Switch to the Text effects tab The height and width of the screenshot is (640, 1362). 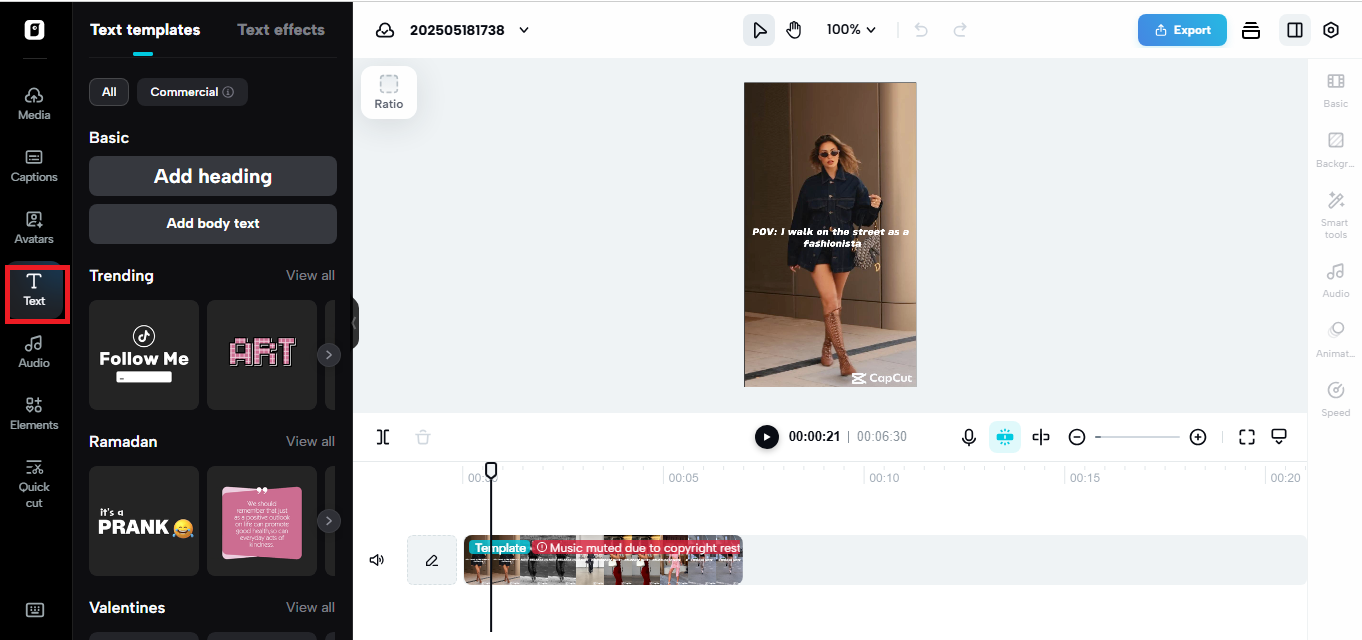pyautogui.click(x=281, y=29)
